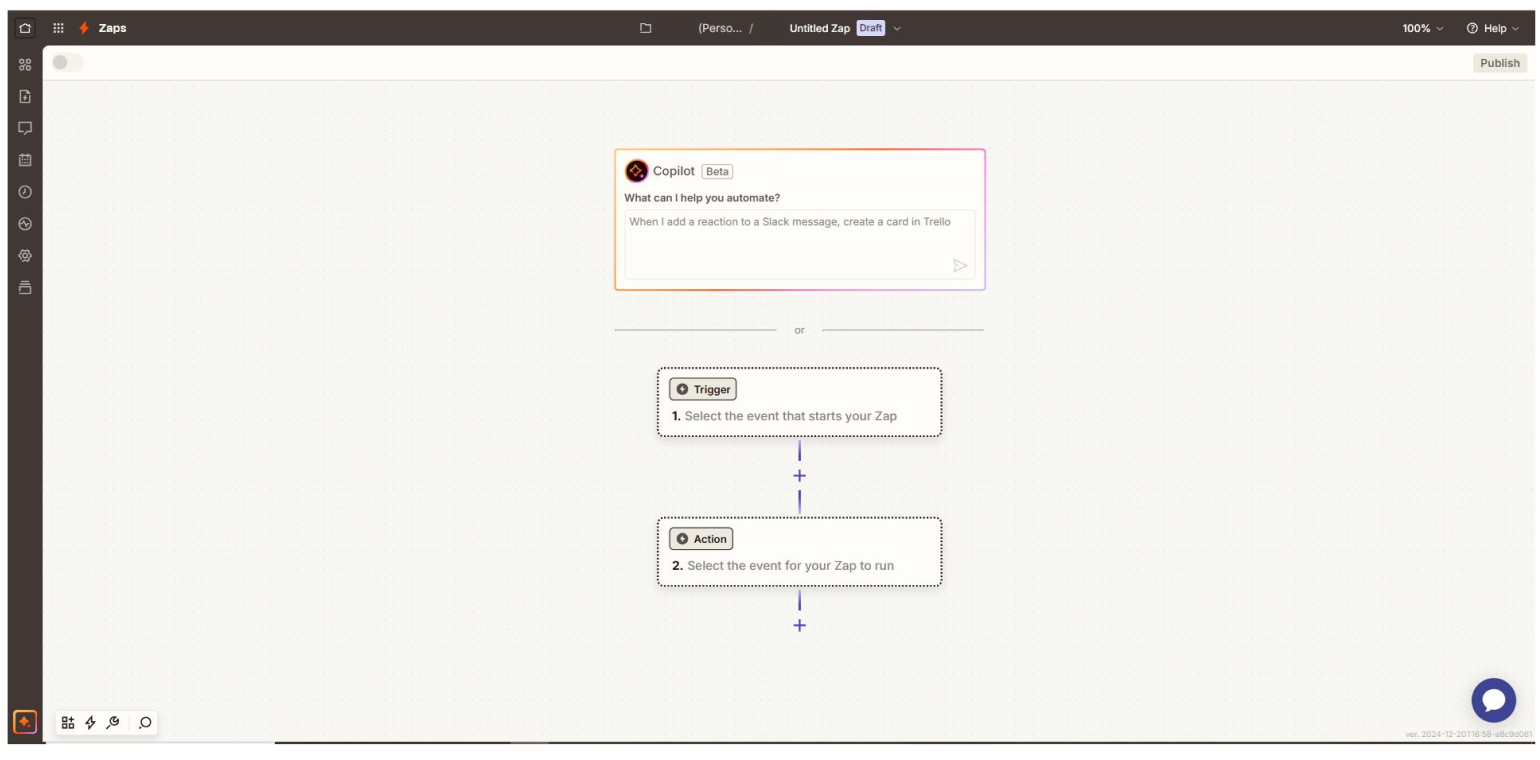
Task: Focus the Copilot prompt text box
Action: click(800, 244)
